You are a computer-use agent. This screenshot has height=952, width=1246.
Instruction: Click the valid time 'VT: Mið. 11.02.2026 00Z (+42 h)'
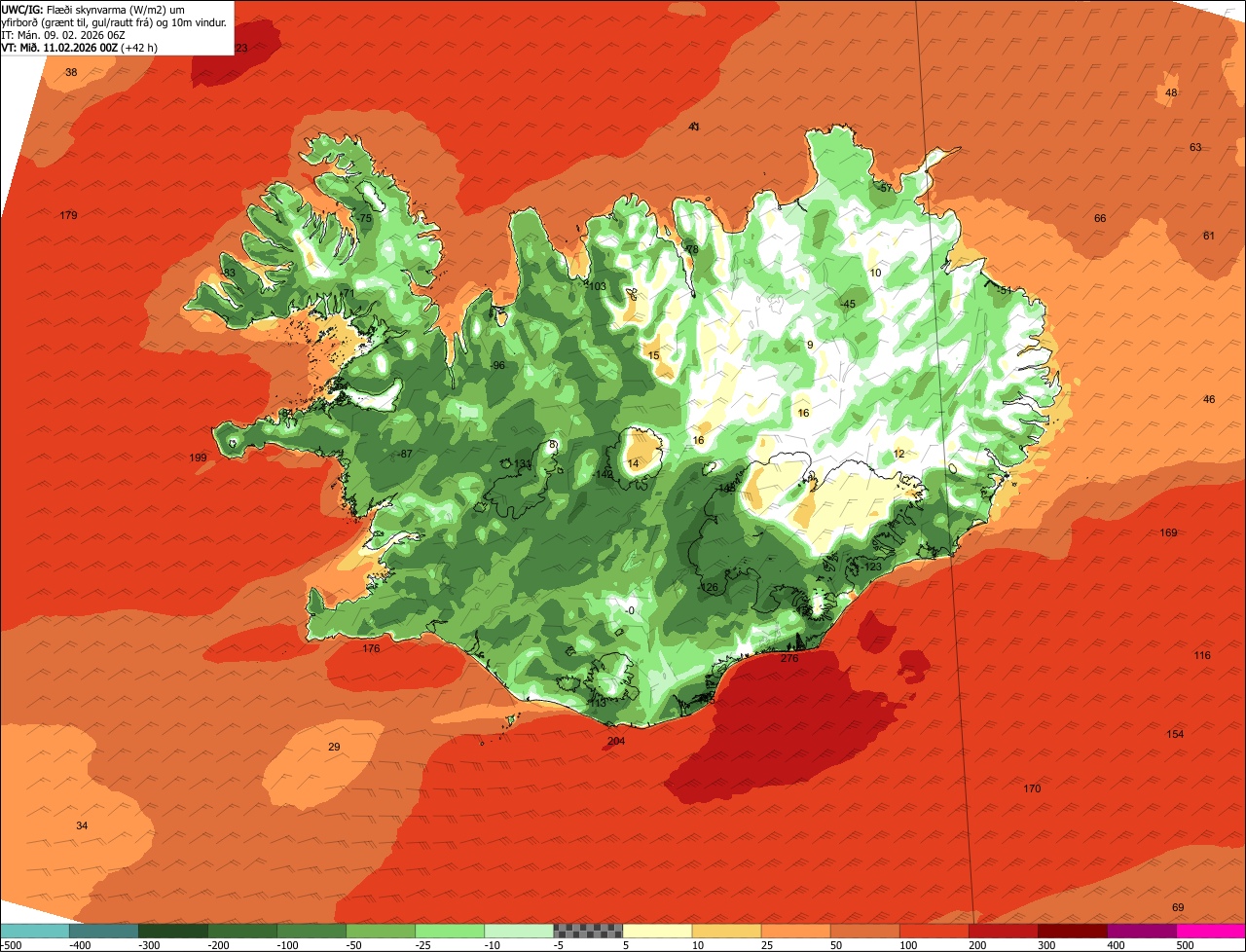80,47
